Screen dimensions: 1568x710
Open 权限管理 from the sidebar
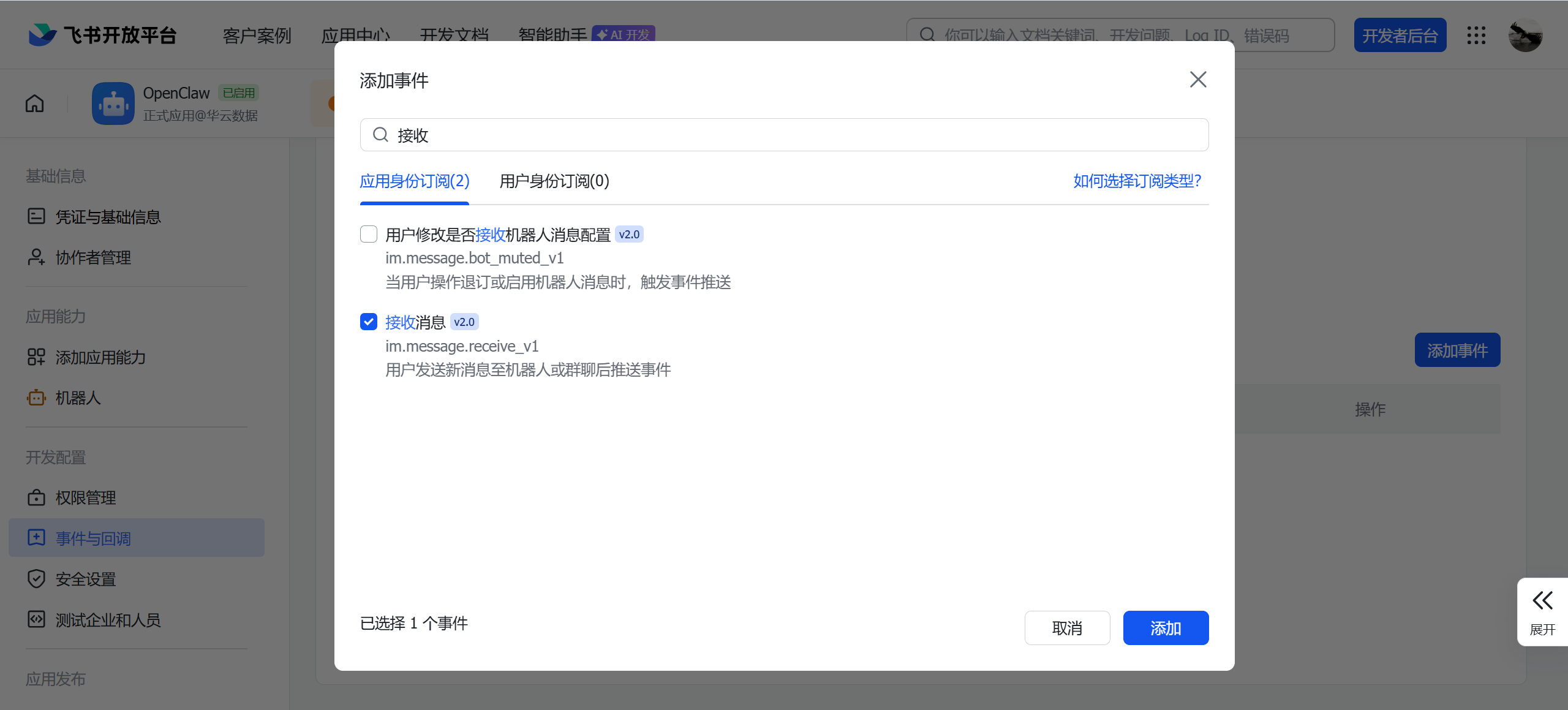(85, 497)
